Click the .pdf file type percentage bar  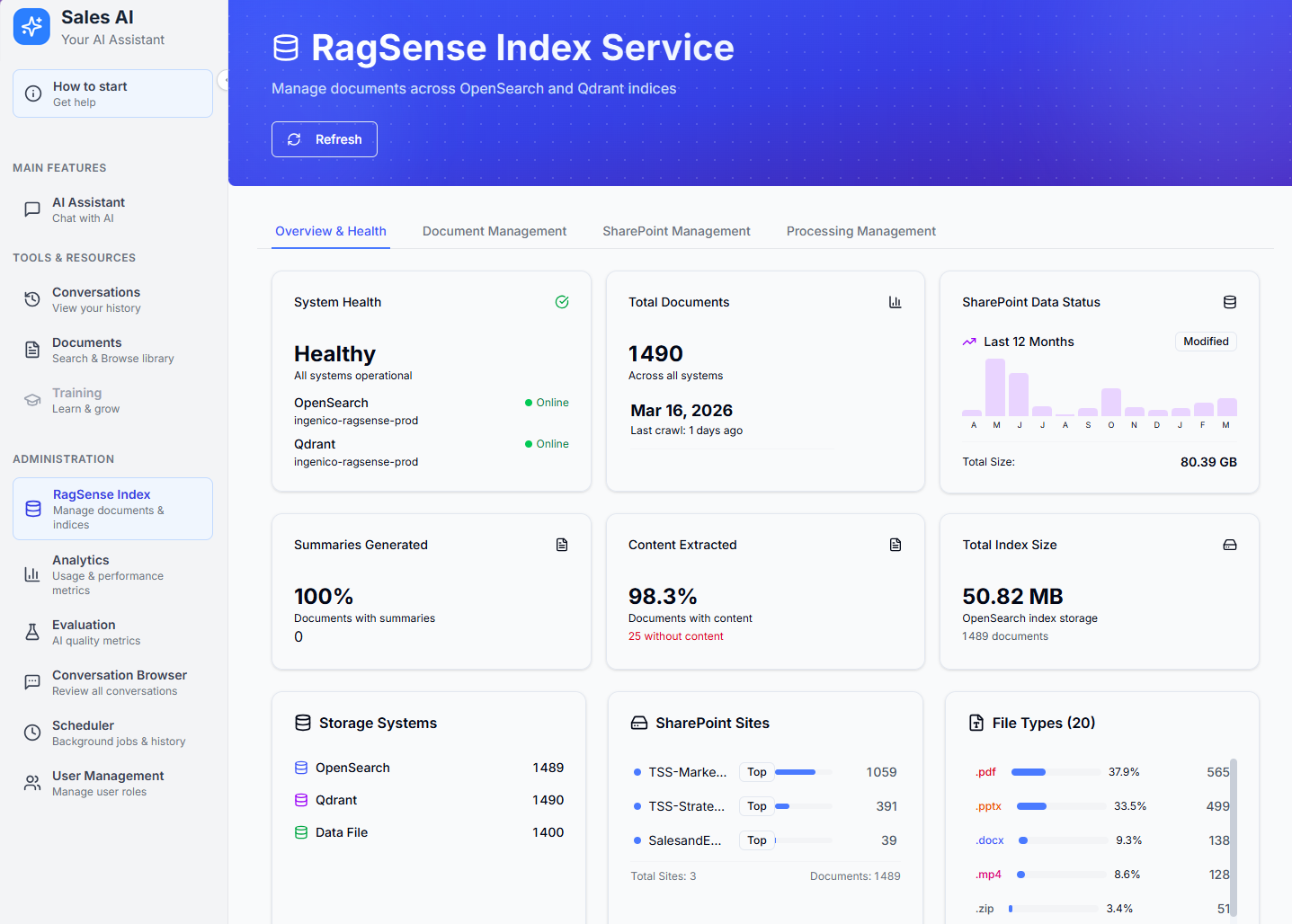coord(1056,772)
